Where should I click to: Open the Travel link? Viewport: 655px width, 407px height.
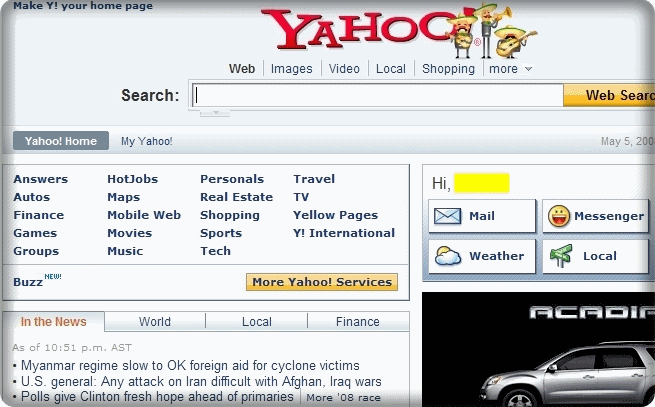tap(314, 179)
